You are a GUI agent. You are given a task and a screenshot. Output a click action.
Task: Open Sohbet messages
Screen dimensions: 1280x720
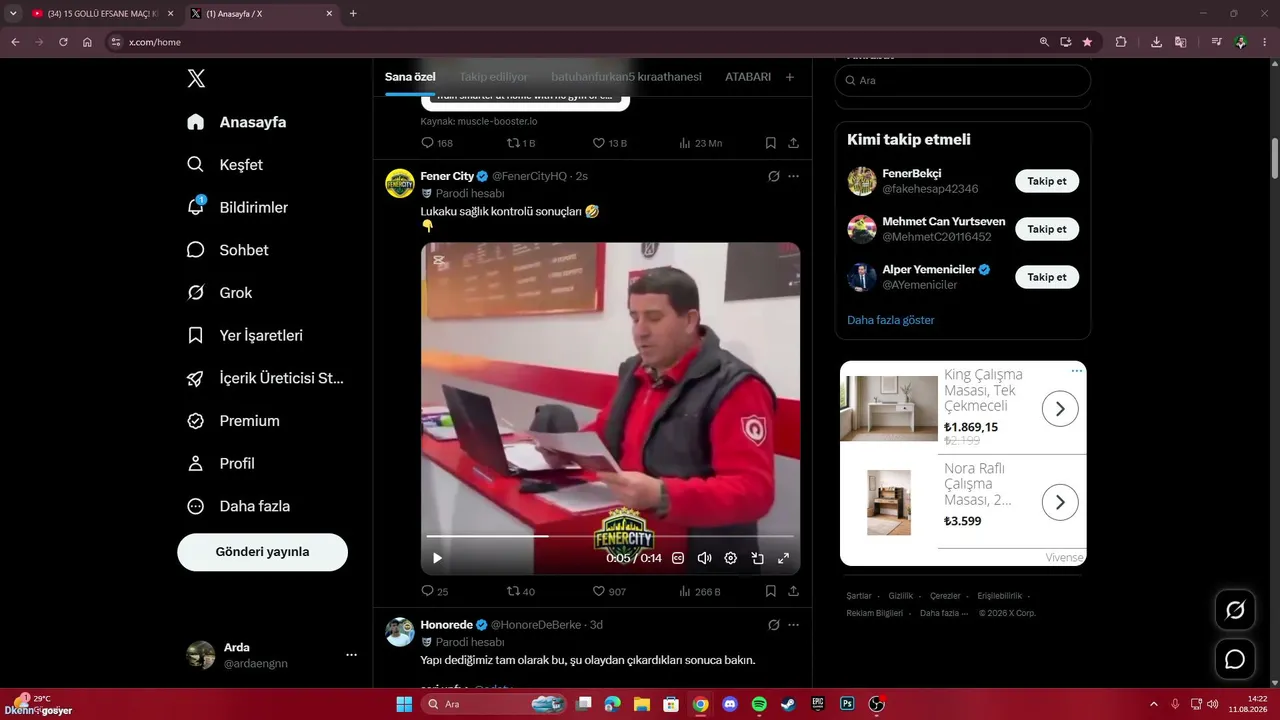228,250
